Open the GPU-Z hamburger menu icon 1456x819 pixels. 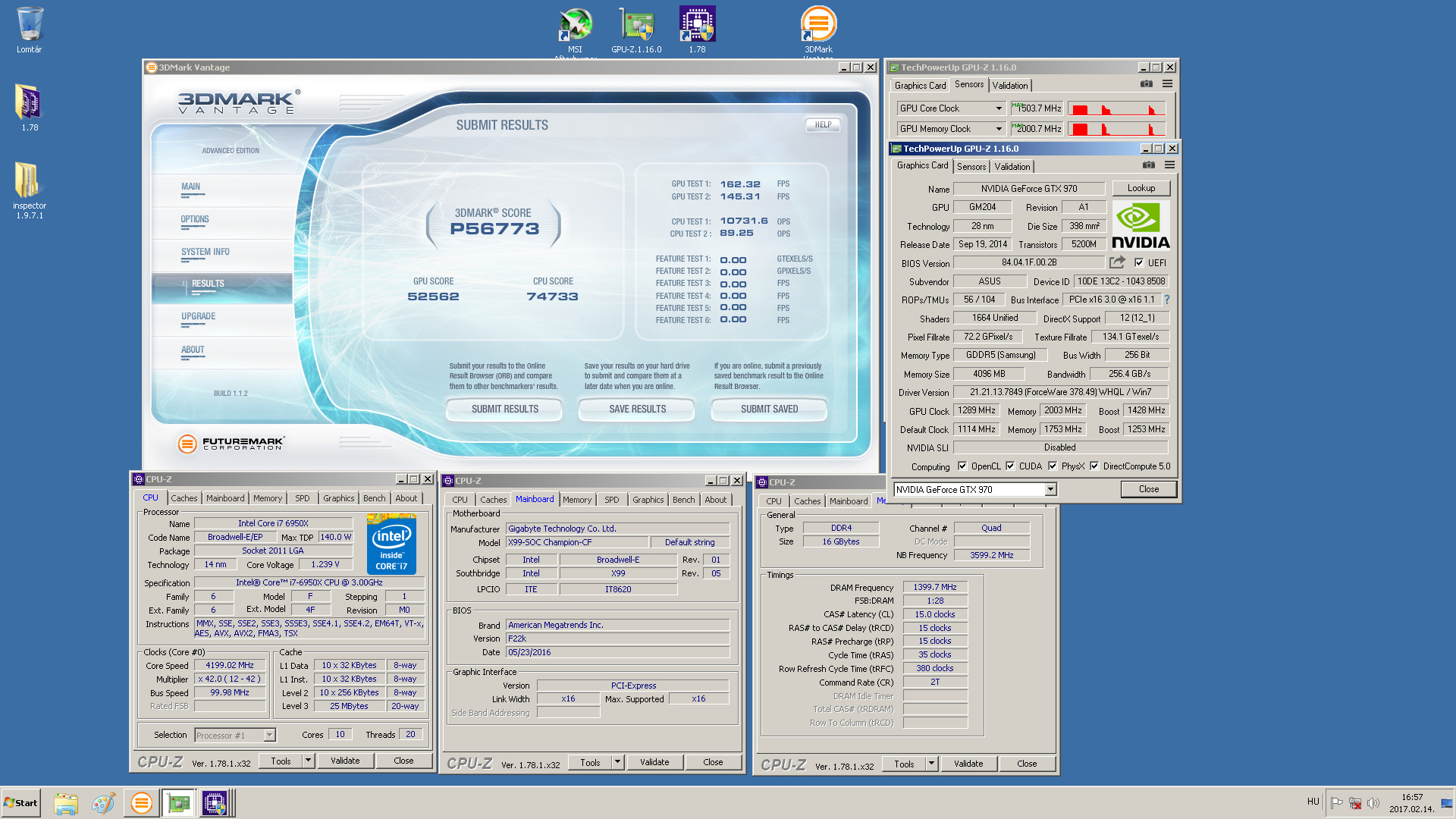1169,165
